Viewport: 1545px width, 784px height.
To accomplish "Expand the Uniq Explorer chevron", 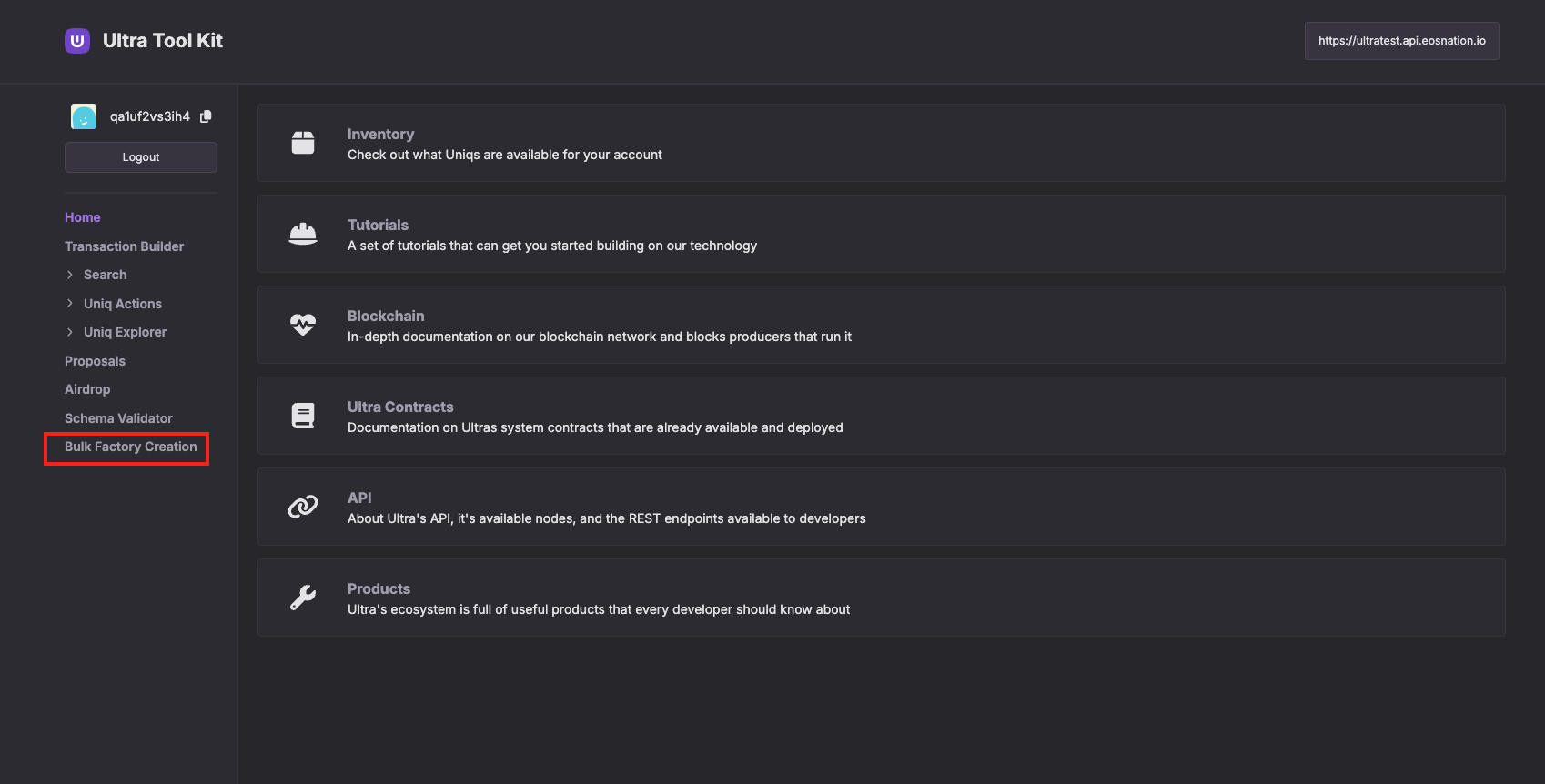I will coord(70,332).
